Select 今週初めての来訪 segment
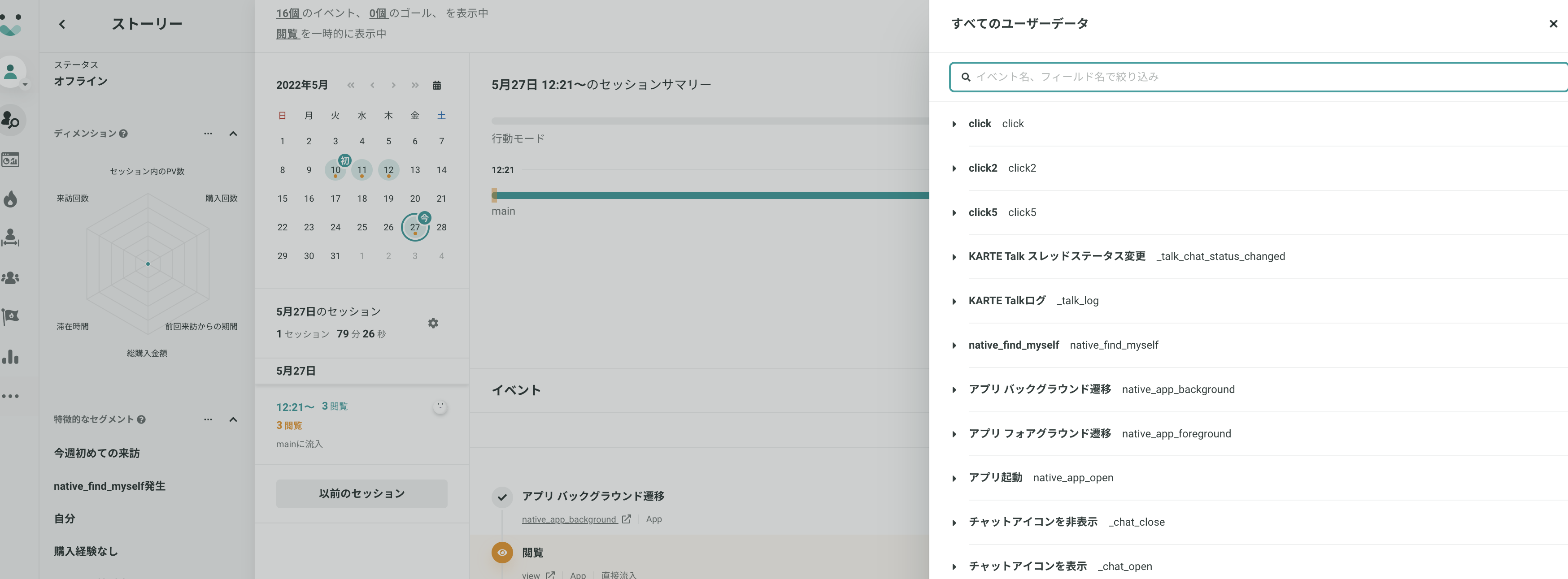 click(x=97, y=453)
